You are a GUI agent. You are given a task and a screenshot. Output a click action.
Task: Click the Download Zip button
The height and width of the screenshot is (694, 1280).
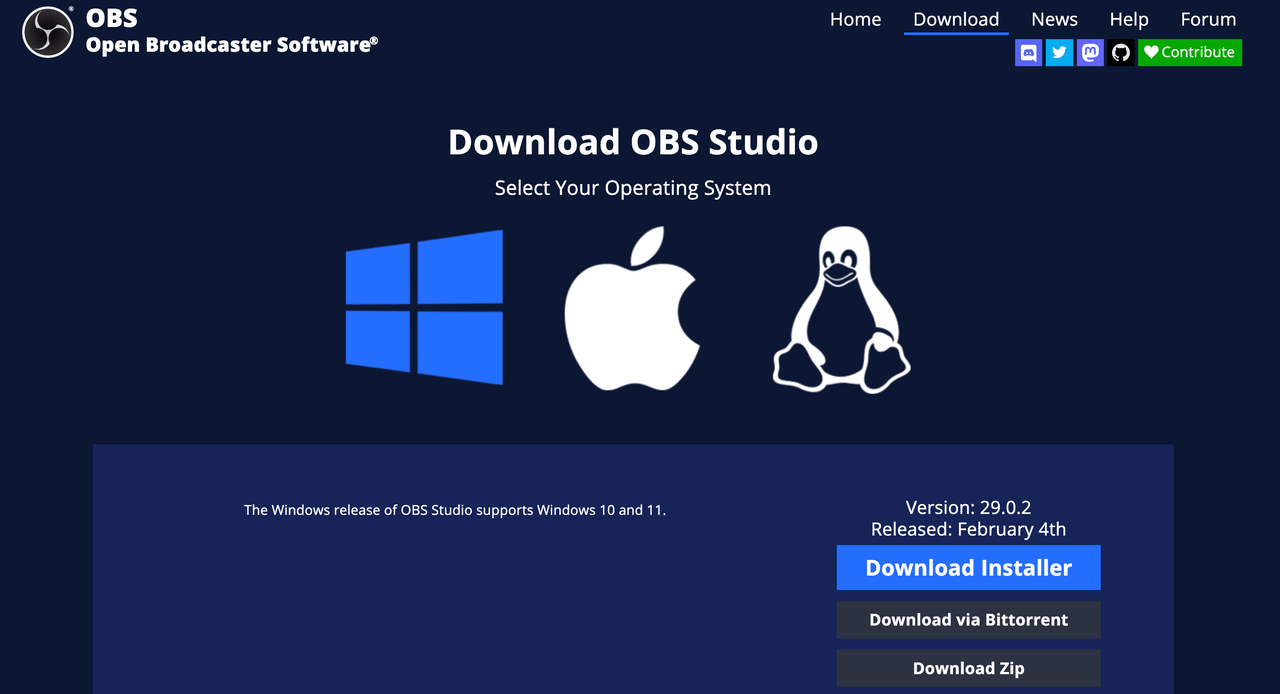click(968, 669)
